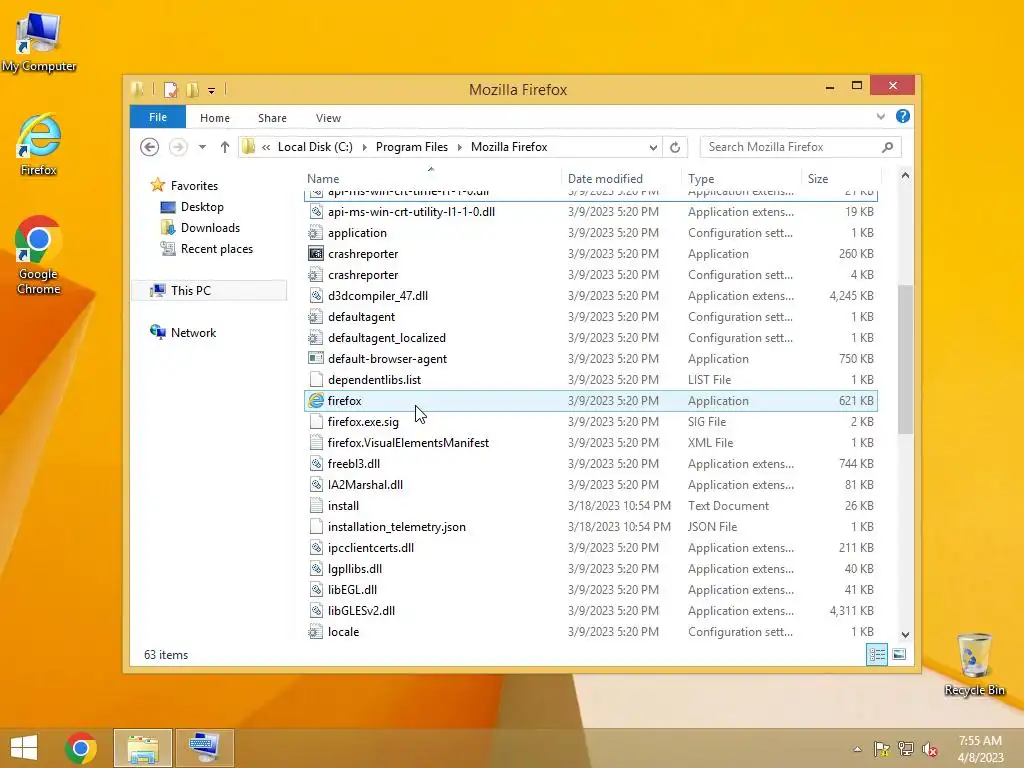1024x768 pixels.
Task: Switch to Details view layout
Action: (877, 654)
